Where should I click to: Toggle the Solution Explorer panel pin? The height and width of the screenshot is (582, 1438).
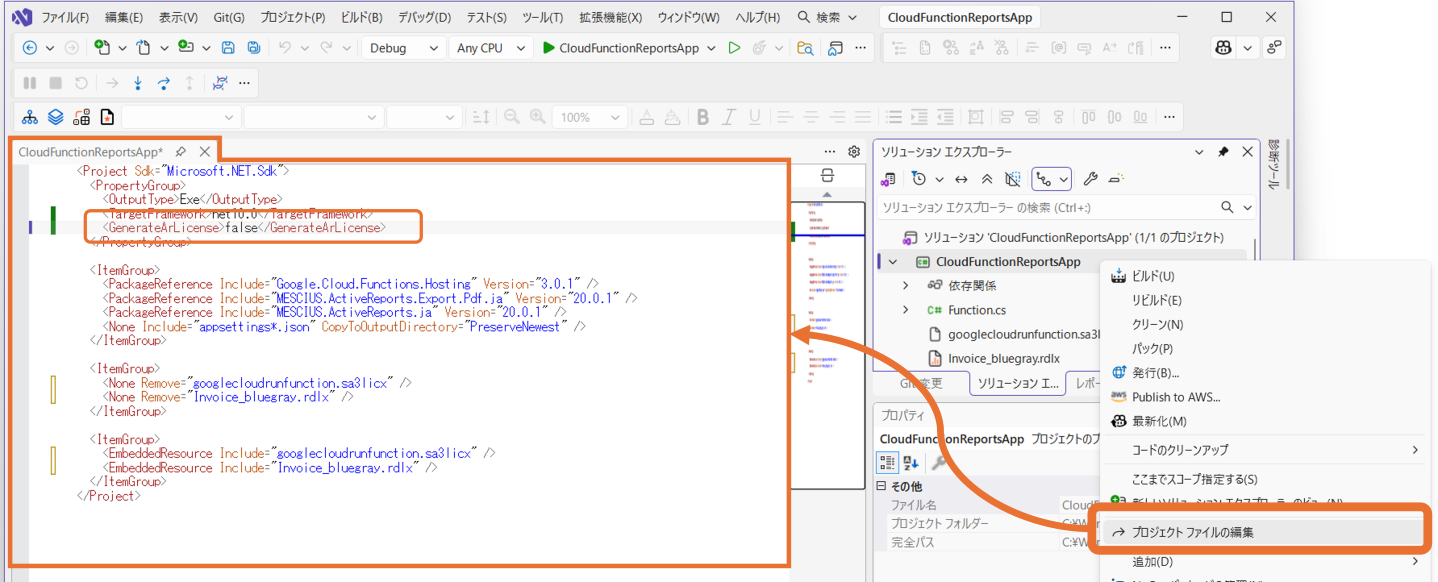point(1223,152)
